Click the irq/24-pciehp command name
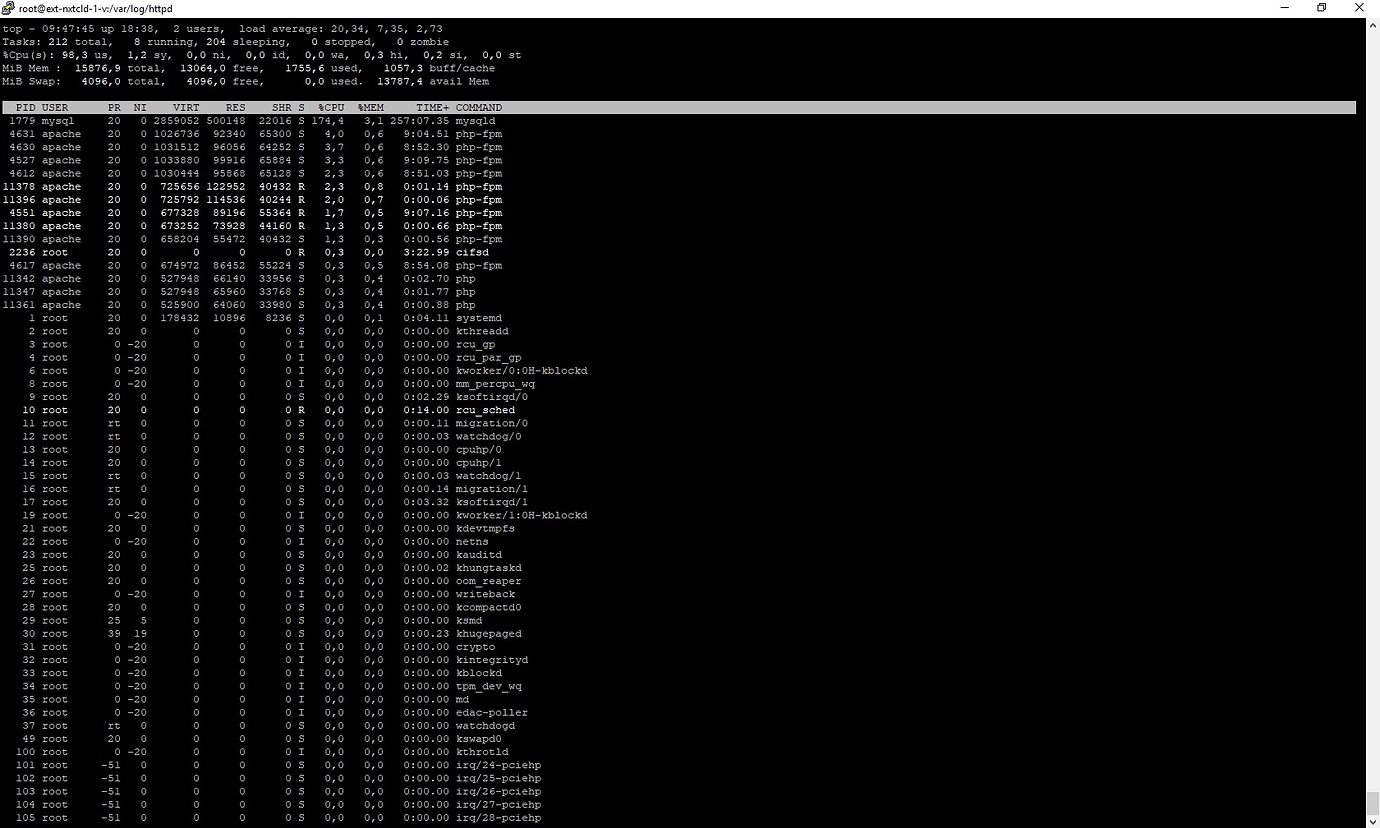This screenshot has width=1380, height=828. (499, 765)
